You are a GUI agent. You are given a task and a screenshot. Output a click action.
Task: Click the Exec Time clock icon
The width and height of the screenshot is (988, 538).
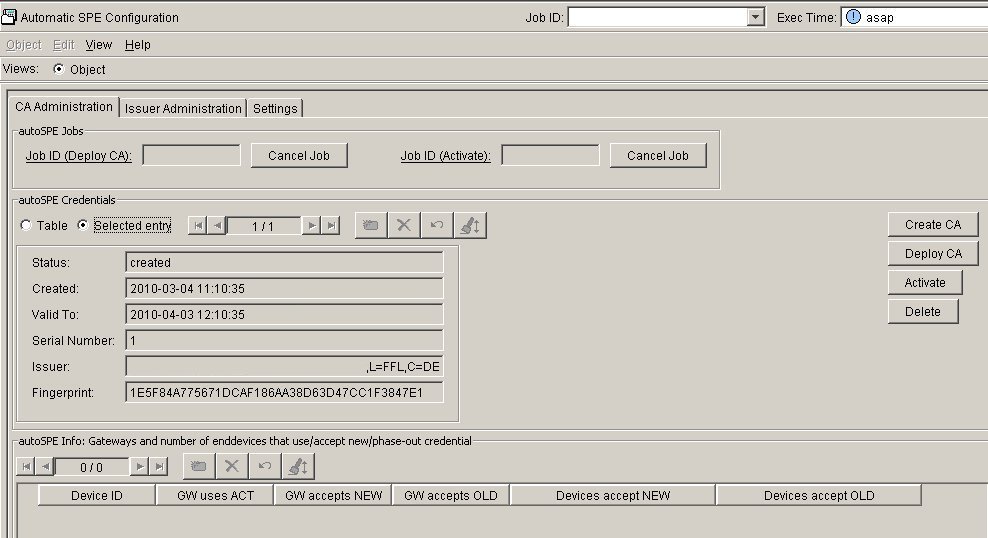pos(853,17)
